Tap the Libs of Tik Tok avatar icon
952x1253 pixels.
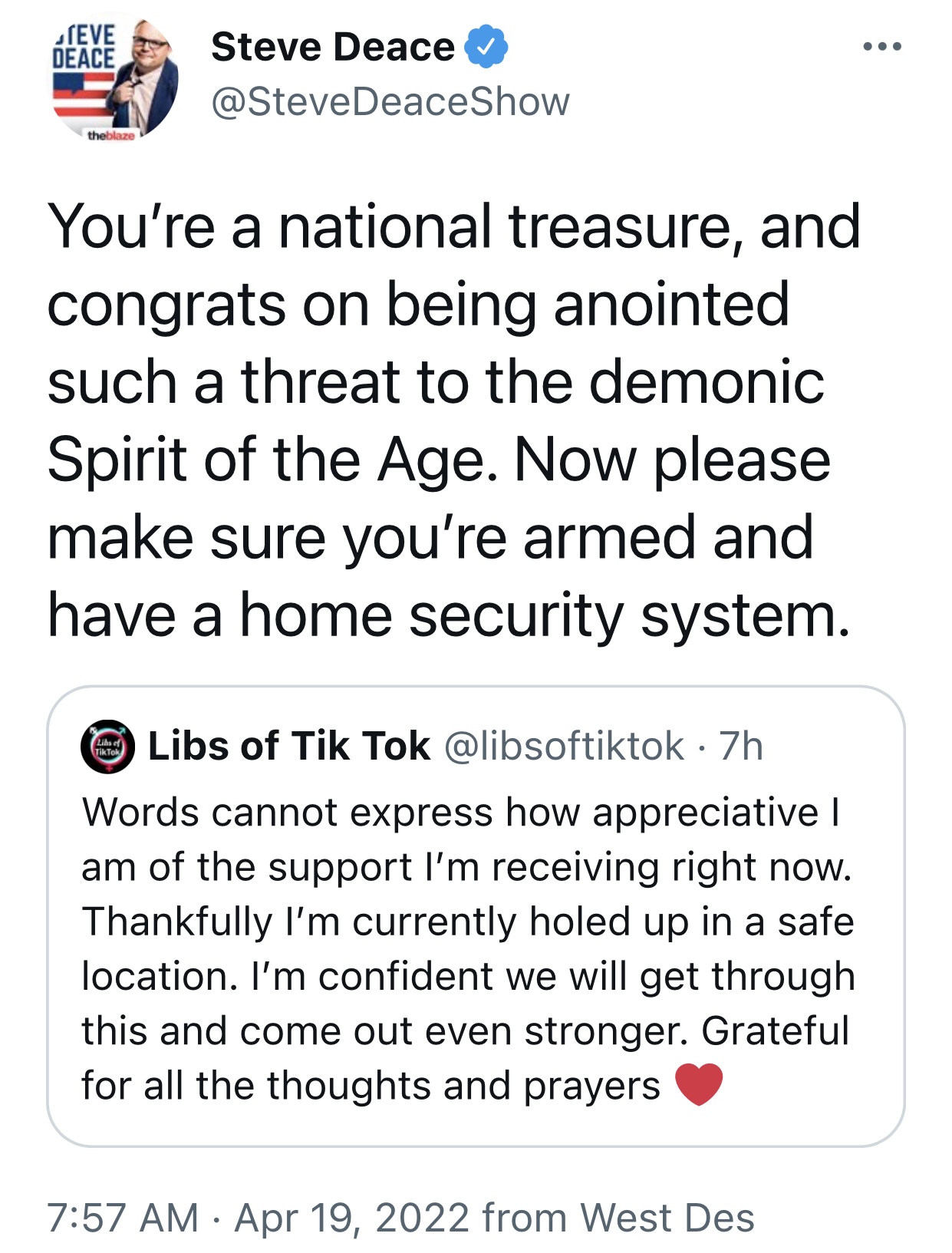point(107,747)
